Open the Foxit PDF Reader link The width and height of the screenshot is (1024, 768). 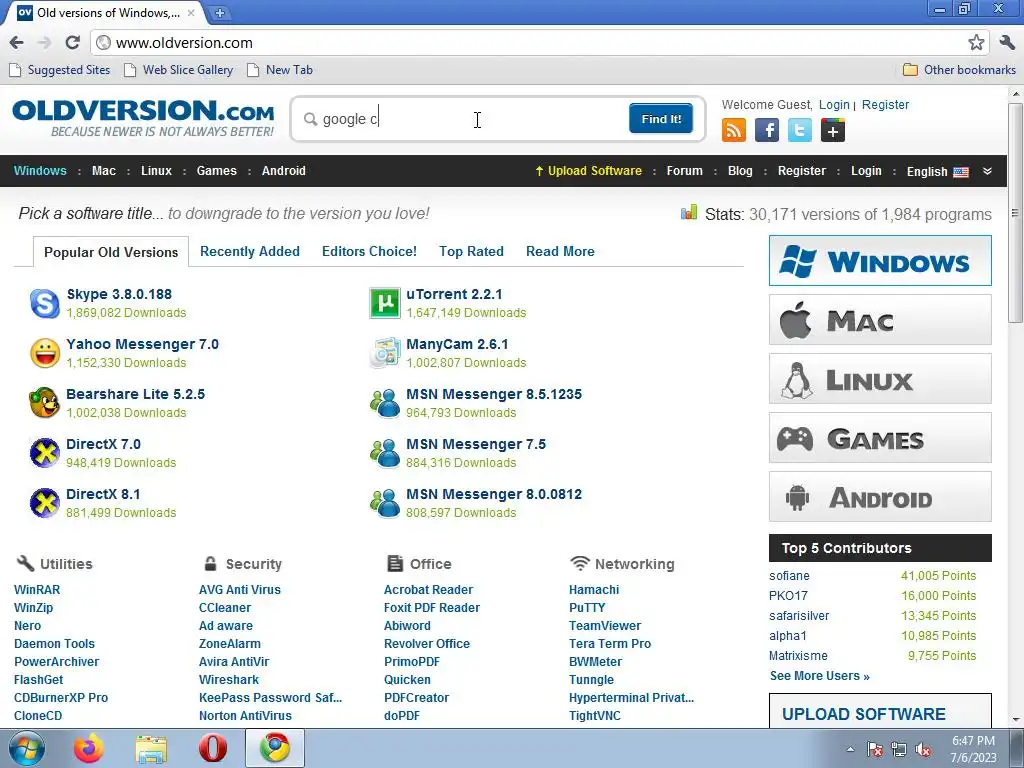tap(432, 607)
